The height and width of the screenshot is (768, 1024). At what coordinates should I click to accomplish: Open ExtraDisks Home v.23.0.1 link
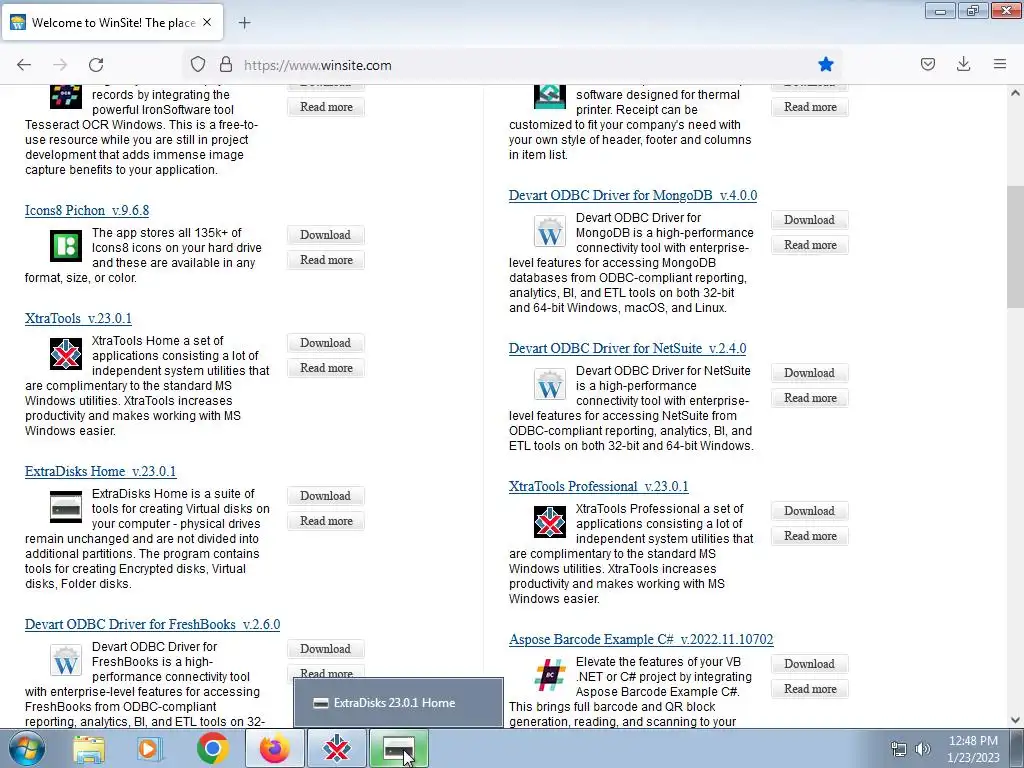click(x=101, y=471)
